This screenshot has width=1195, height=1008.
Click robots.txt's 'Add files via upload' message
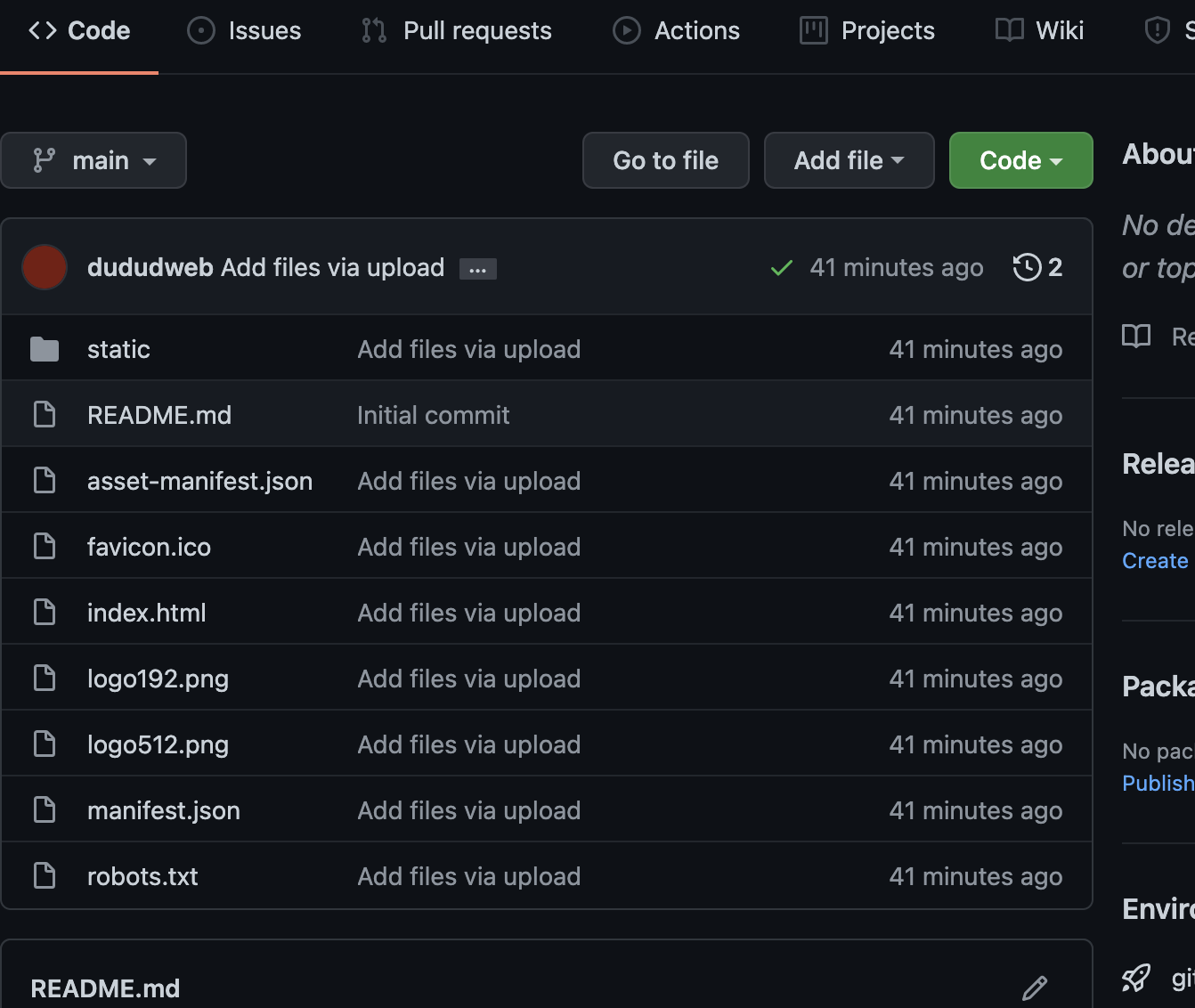pyautogui.click(x=469, y=876)
